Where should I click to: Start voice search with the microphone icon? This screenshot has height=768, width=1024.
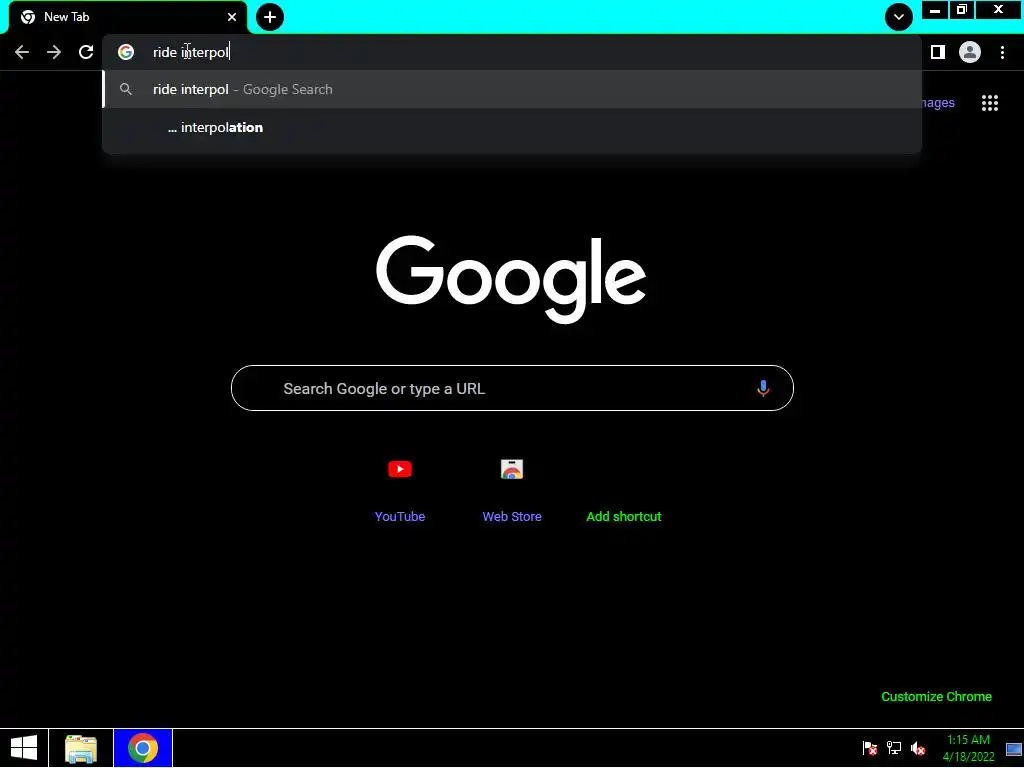pyautogui.click(x=763, y=389)
